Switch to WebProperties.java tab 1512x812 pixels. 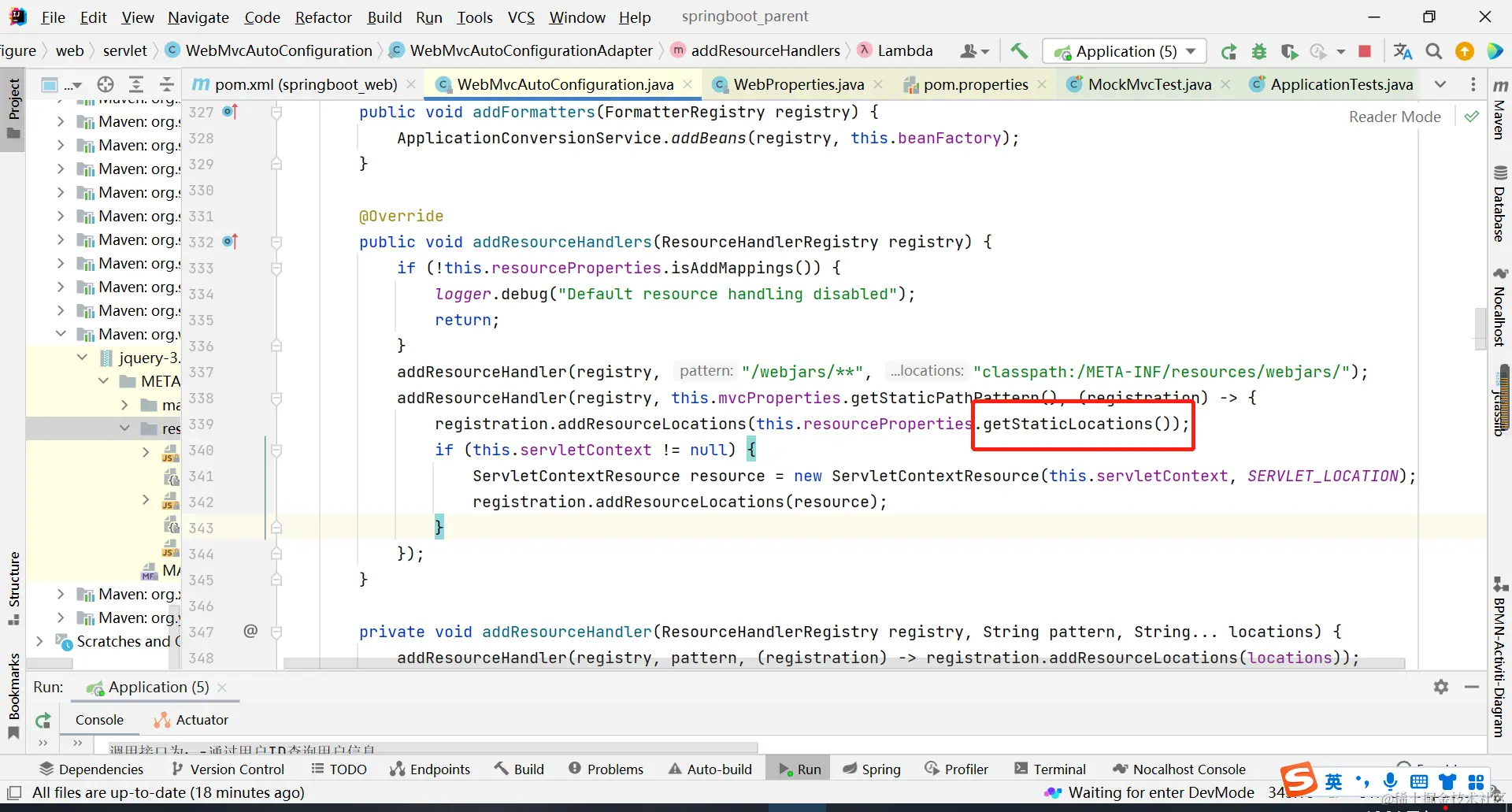tap(798, 84)
